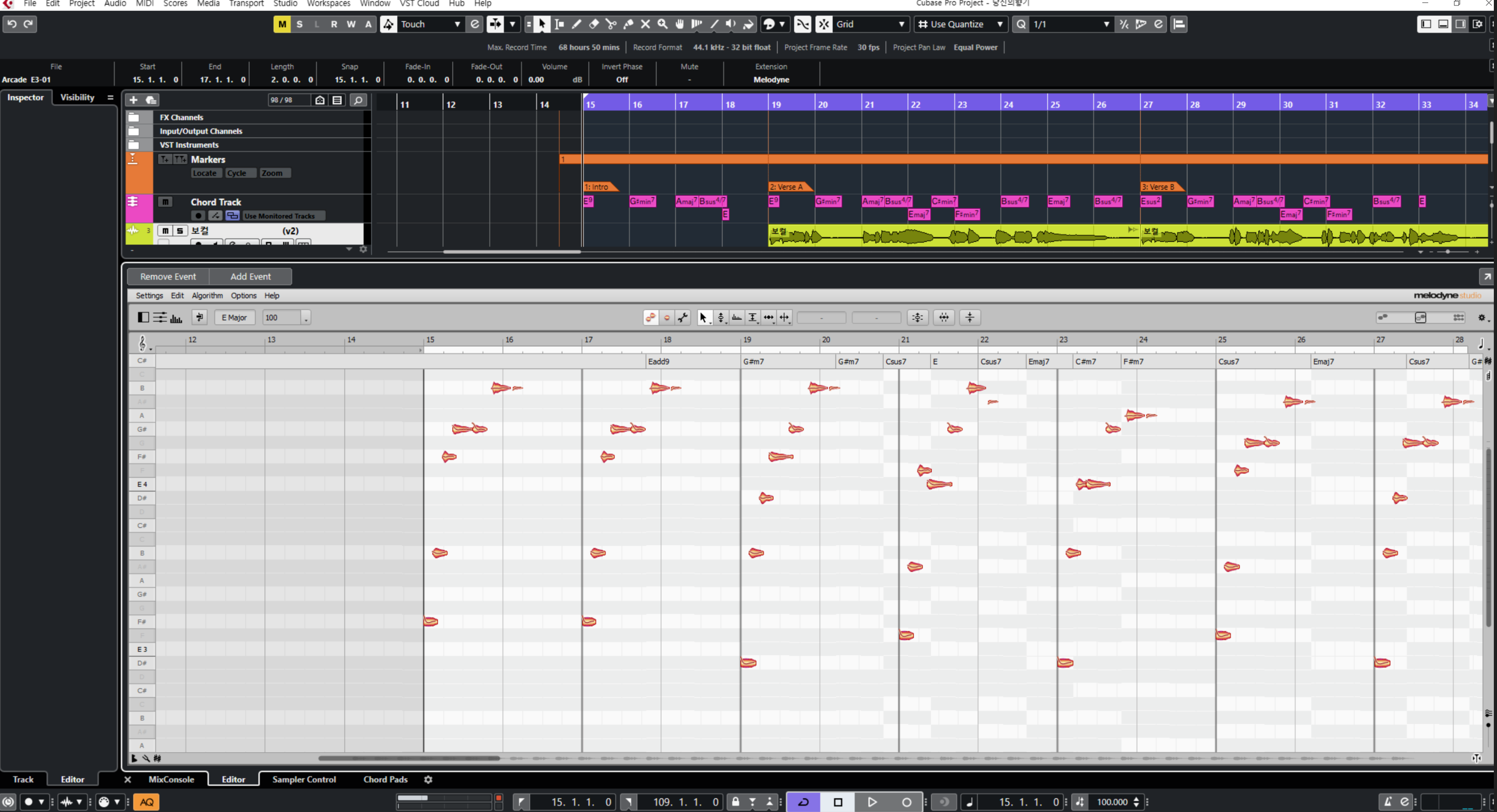Click Record transport button
The height and width of the screenshot is (812, 1497).
click(x=906, y=802)
